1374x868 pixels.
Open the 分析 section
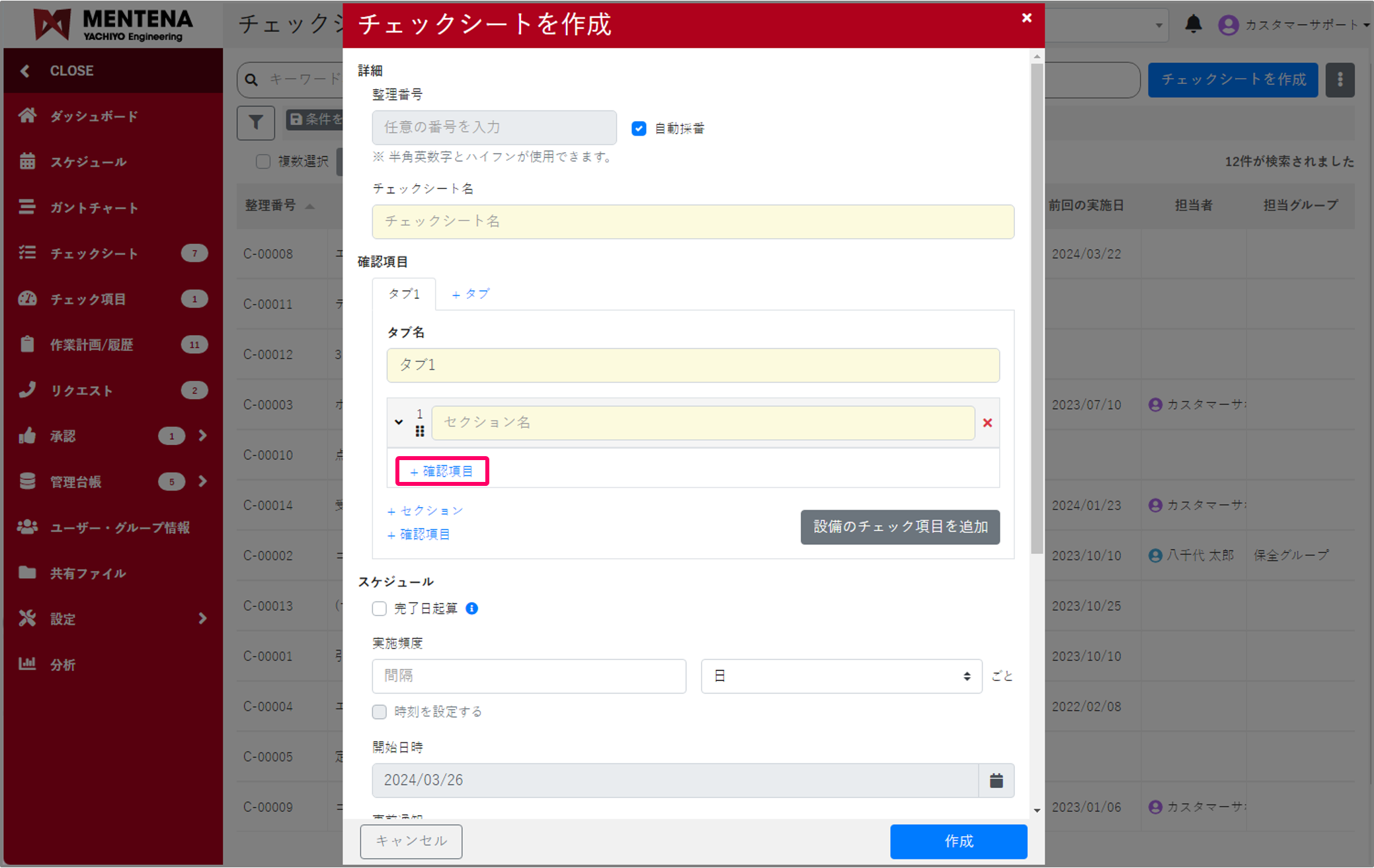click(x=63, y=664)
